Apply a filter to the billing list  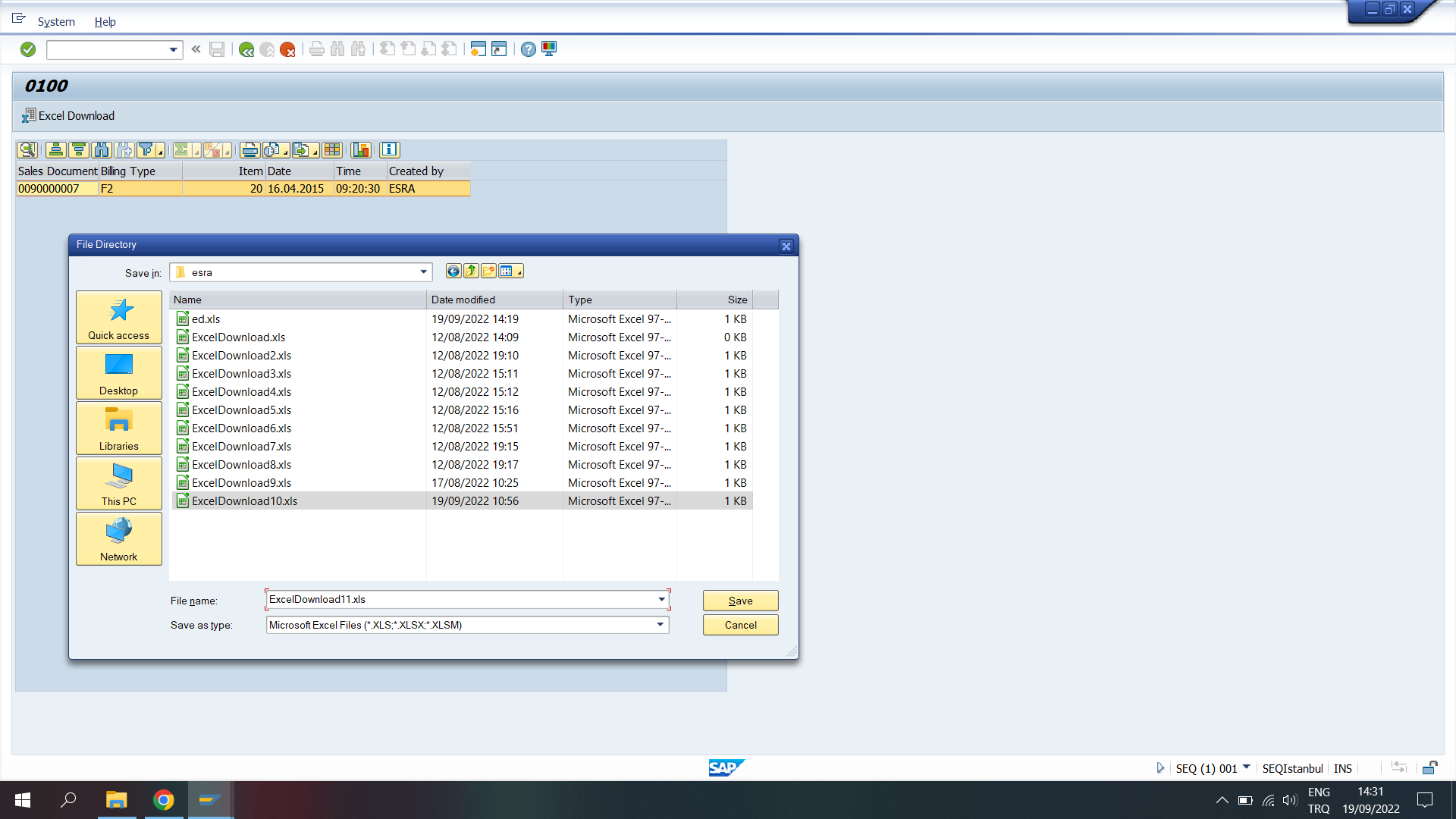(x=147, y=149)
